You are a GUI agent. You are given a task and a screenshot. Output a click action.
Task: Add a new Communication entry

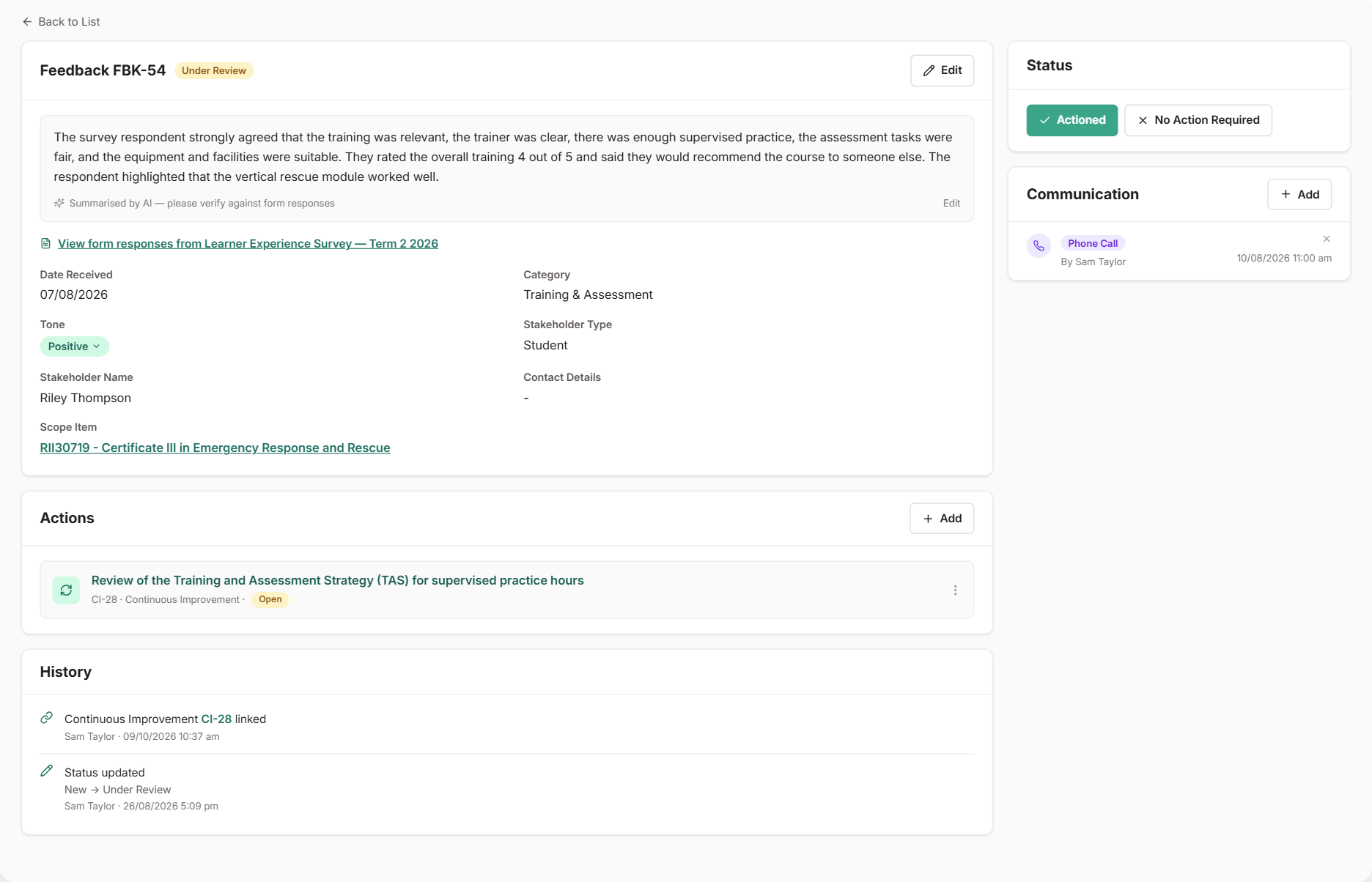tap(1299, 194)
